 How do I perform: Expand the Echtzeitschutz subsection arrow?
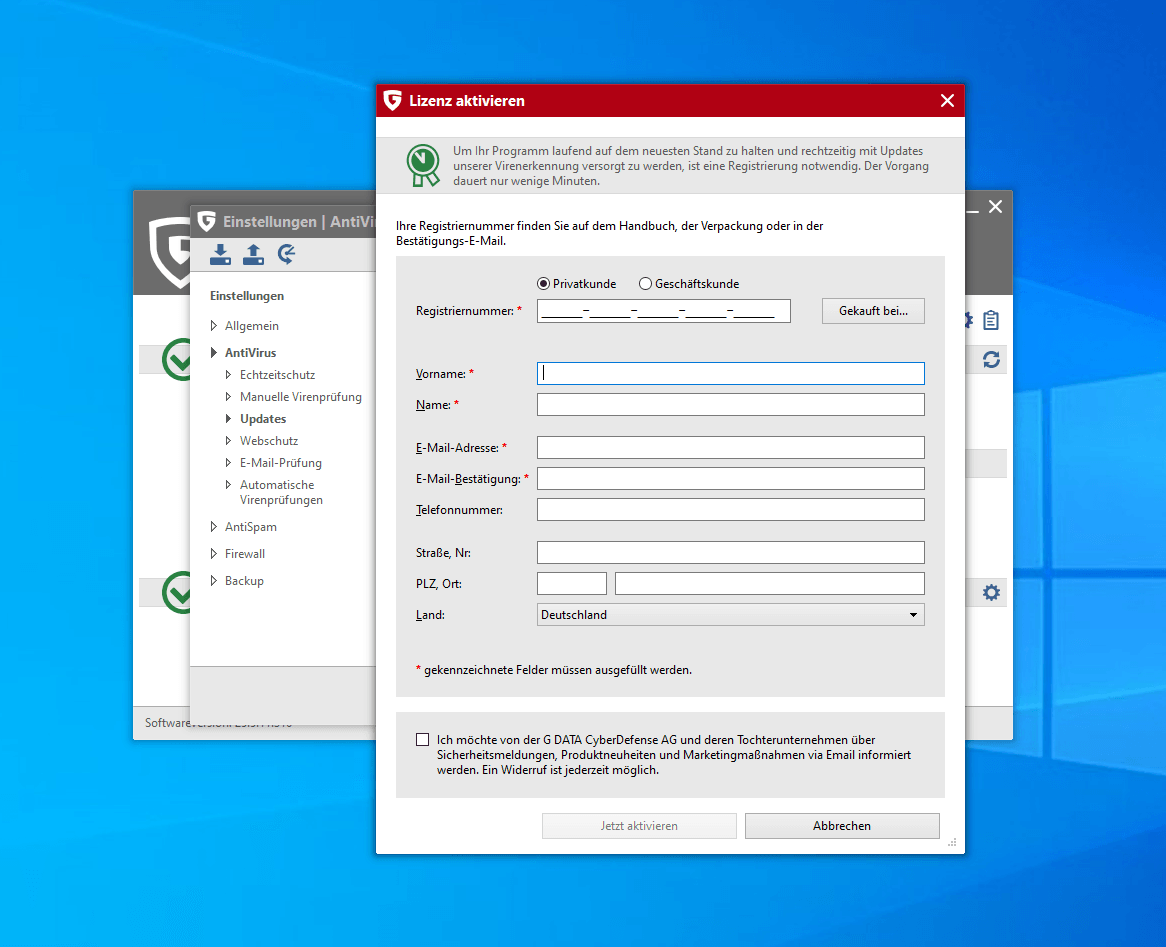point(229,375)
